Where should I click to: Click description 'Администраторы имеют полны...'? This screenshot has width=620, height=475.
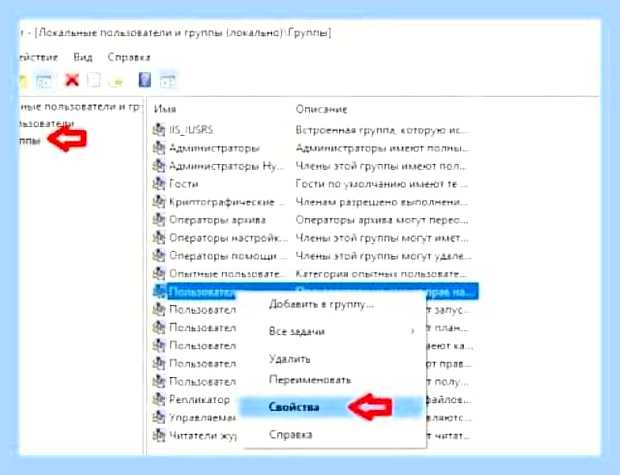tap(382, 148)
